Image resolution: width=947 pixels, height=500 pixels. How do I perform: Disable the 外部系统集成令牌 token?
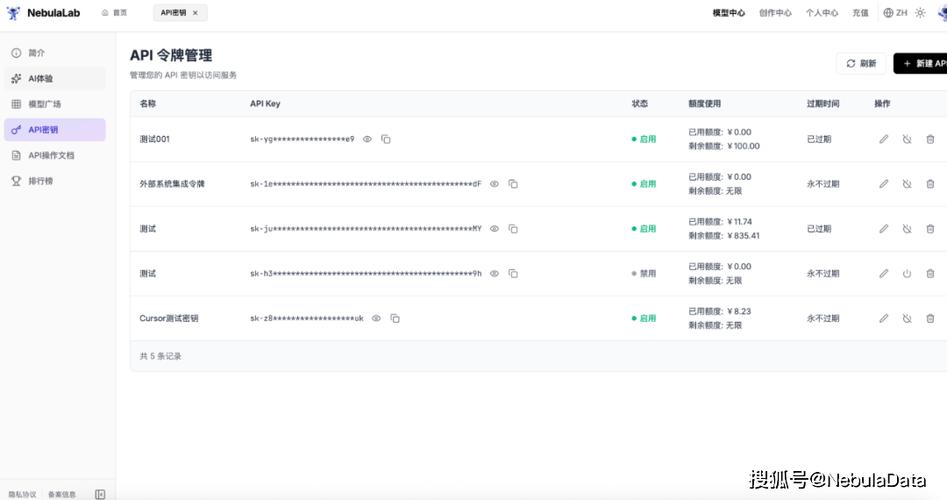click(907, 184)
